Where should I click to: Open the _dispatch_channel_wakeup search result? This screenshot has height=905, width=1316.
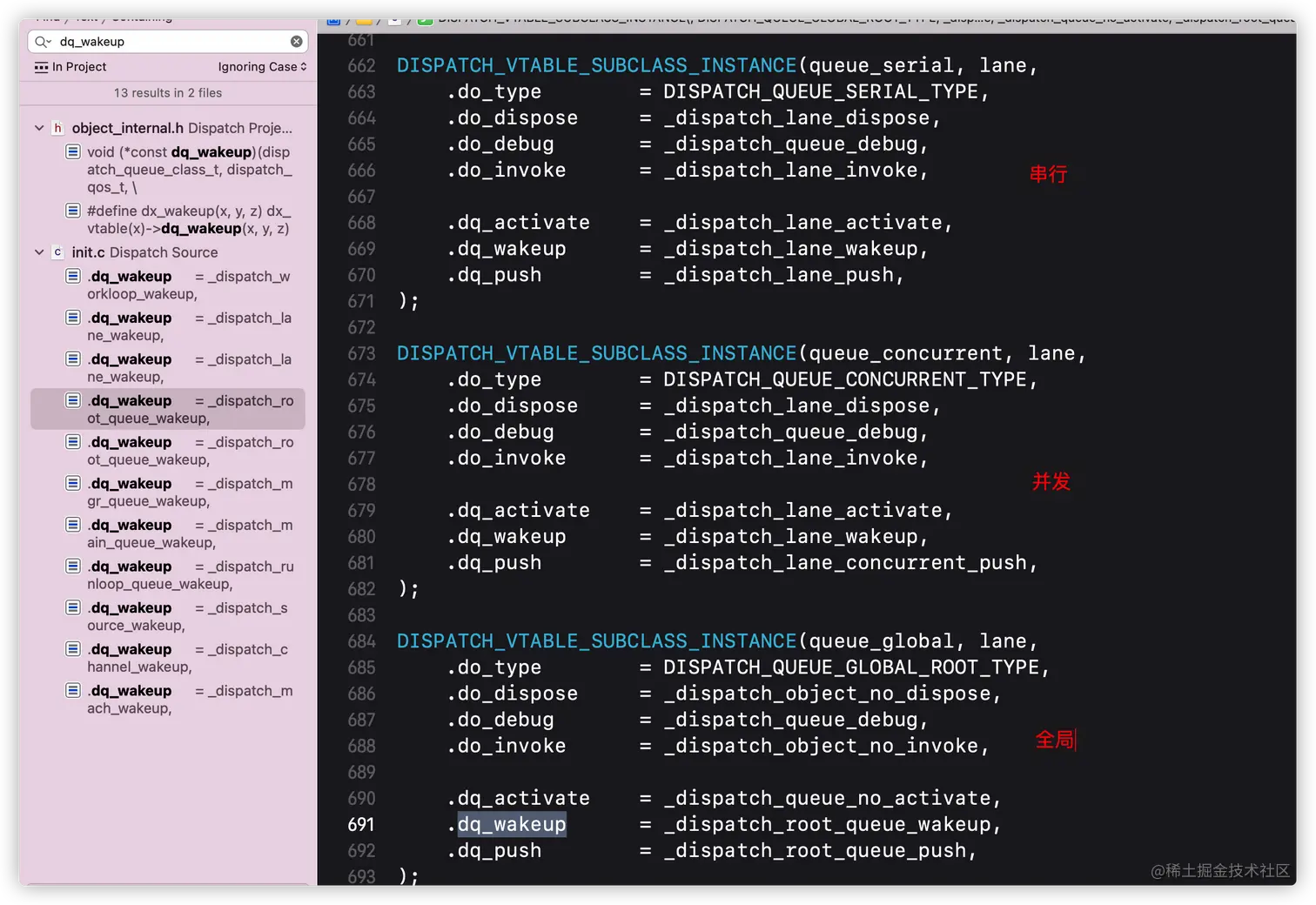pos(168,658)
